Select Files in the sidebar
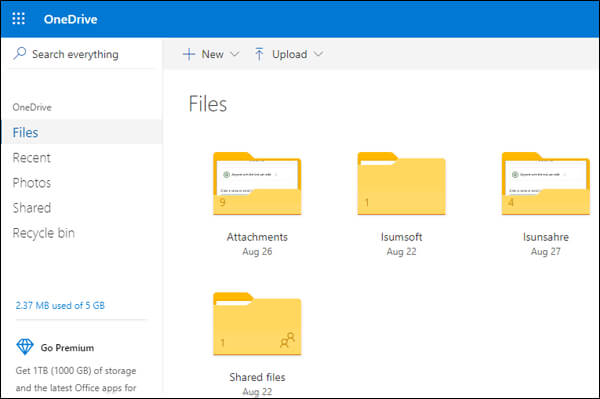 pos(82,132)
